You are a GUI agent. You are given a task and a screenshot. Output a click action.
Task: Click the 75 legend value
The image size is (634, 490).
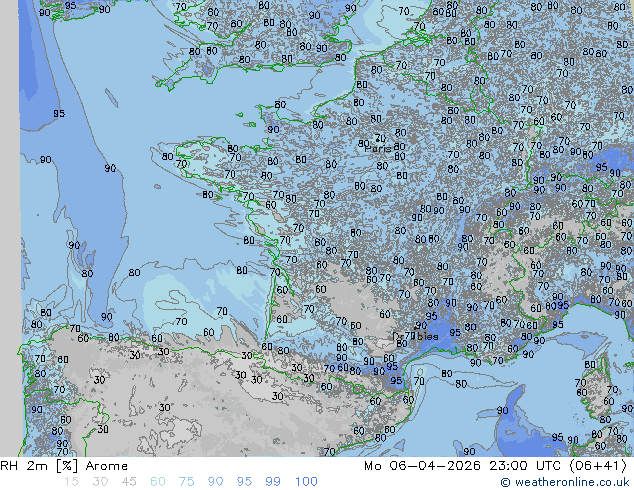point(187,482)
